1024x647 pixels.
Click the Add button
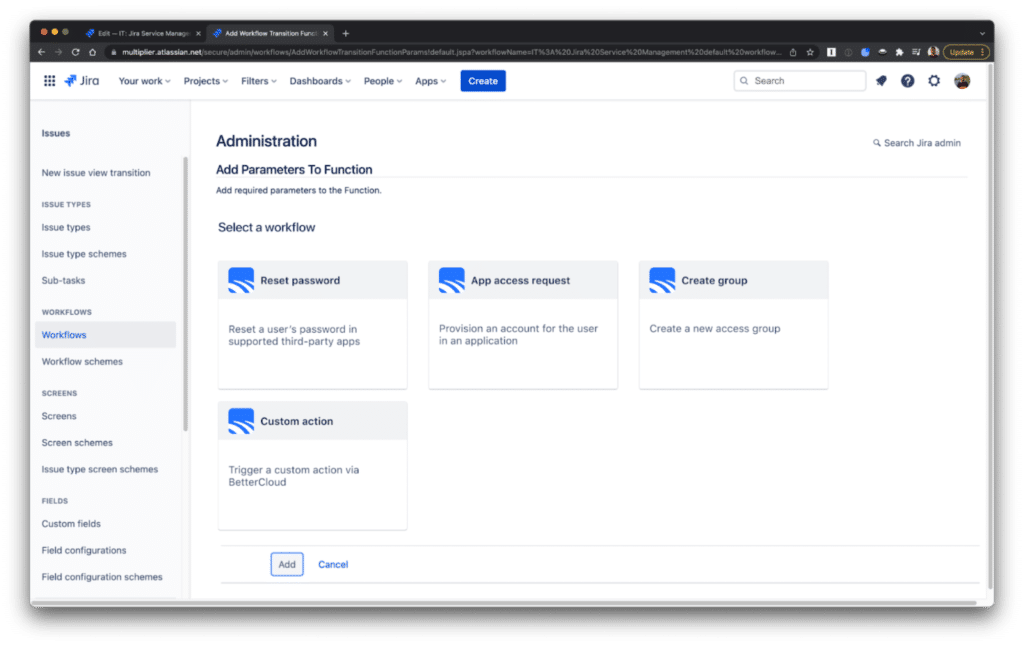tap(287, 565)
